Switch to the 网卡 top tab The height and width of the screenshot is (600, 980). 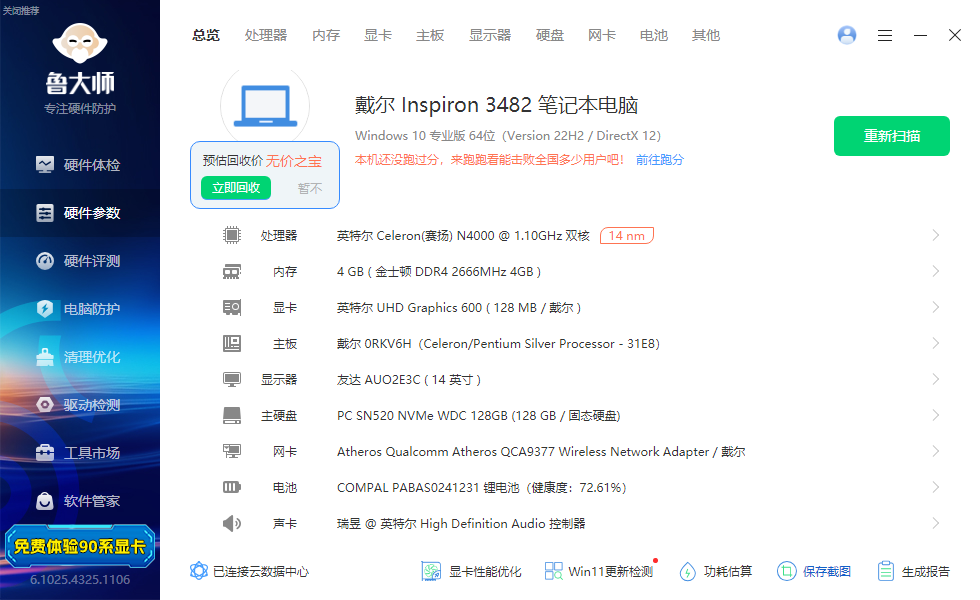602,36
